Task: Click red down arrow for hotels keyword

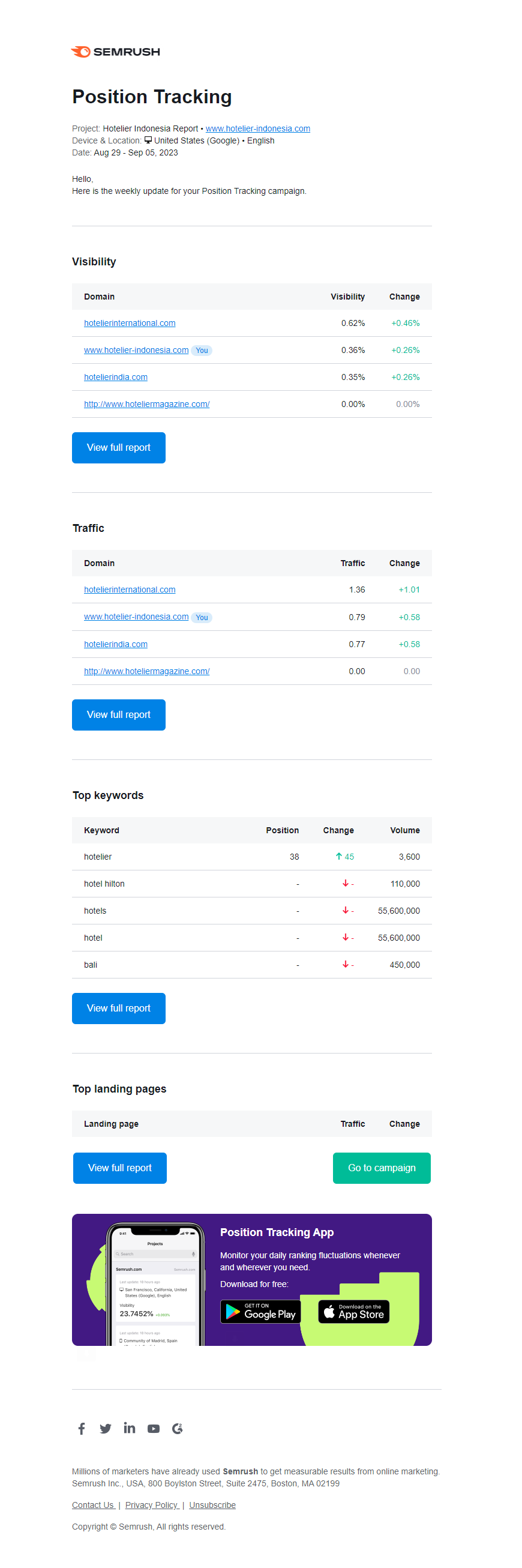Action: click(x=345, y=910)
